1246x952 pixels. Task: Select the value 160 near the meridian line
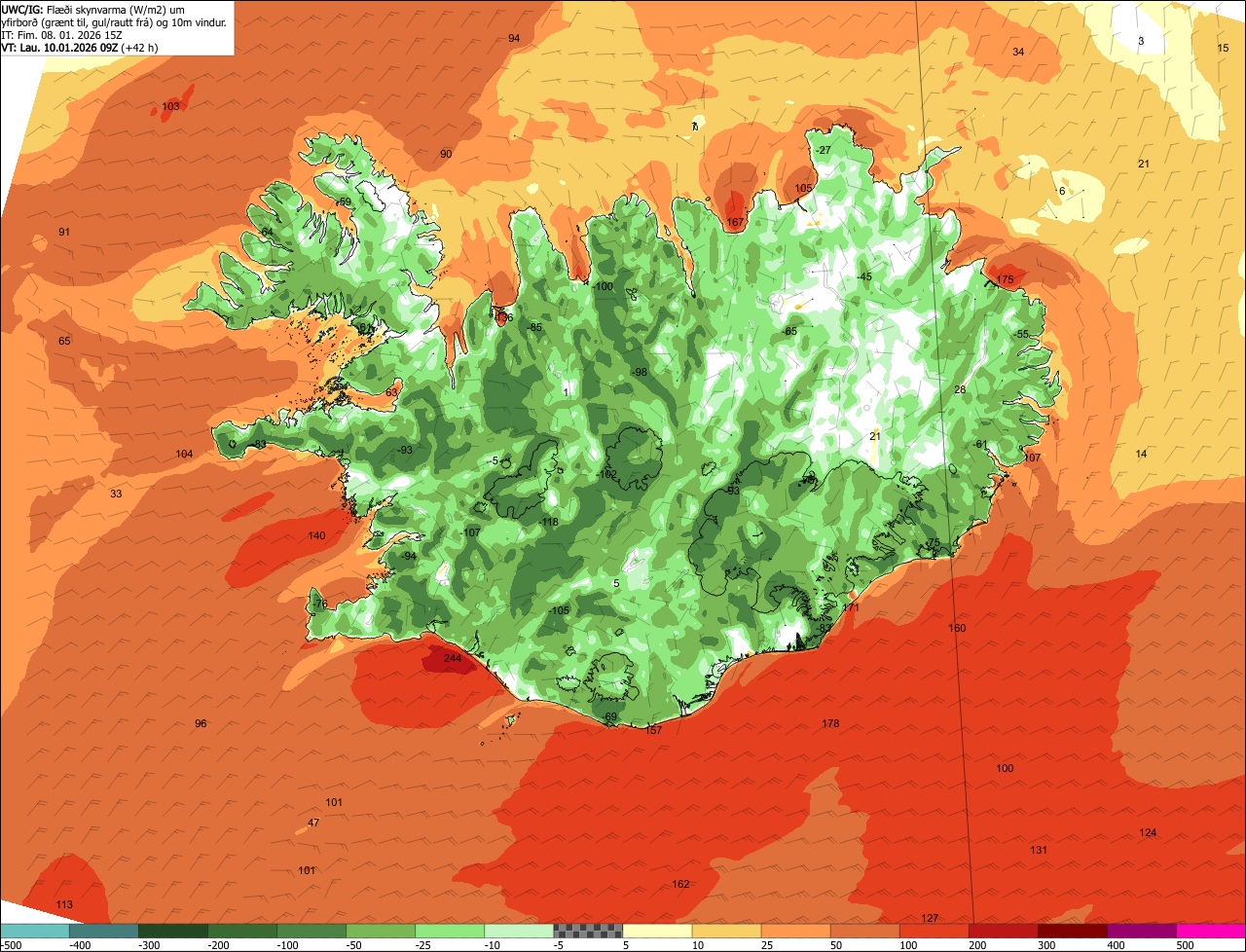coord(957,629)
